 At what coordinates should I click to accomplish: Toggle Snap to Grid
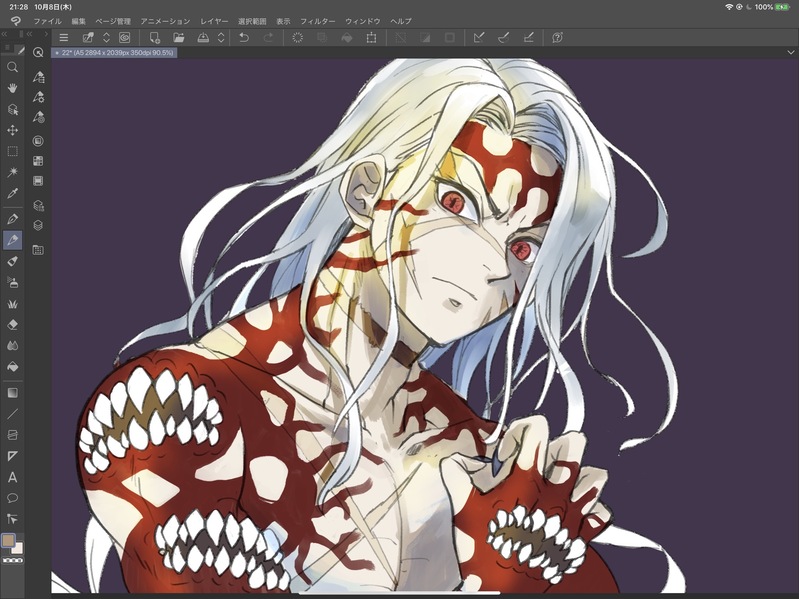[528, 38]
